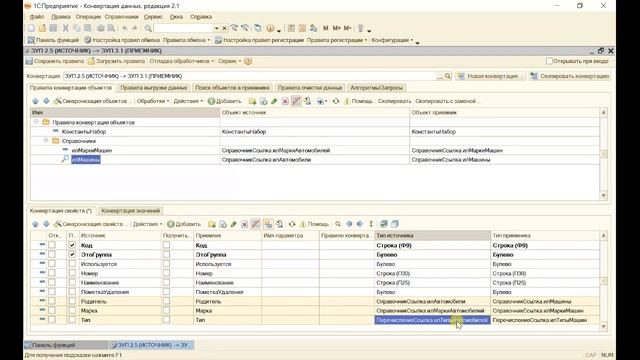Click Загрузить правила button
Viewport: 640px width, 360px height.
tap(116, 61)
